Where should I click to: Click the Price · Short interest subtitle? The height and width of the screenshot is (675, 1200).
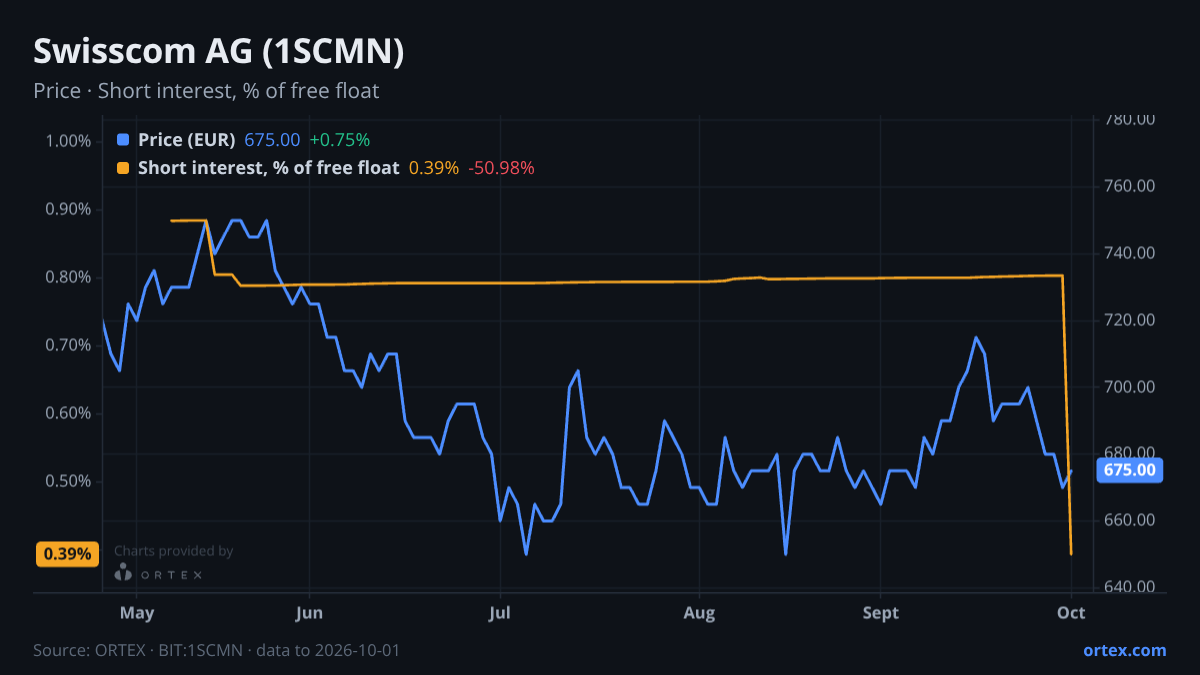point(206,91)
